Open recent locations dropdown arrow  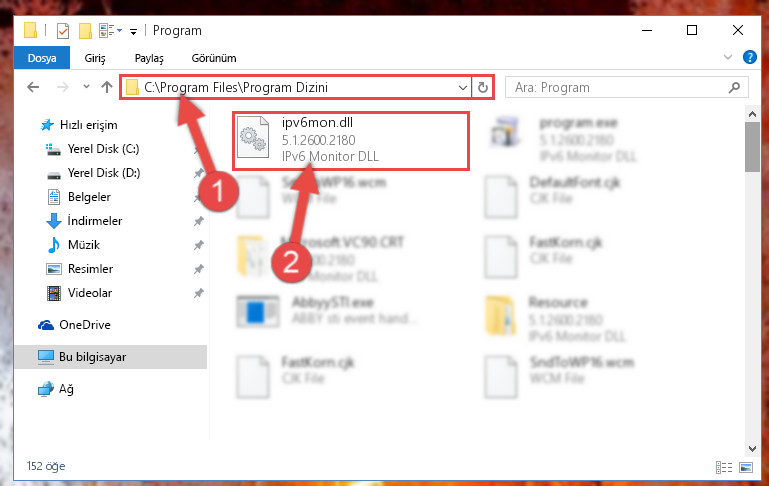[x=86, y=87]
